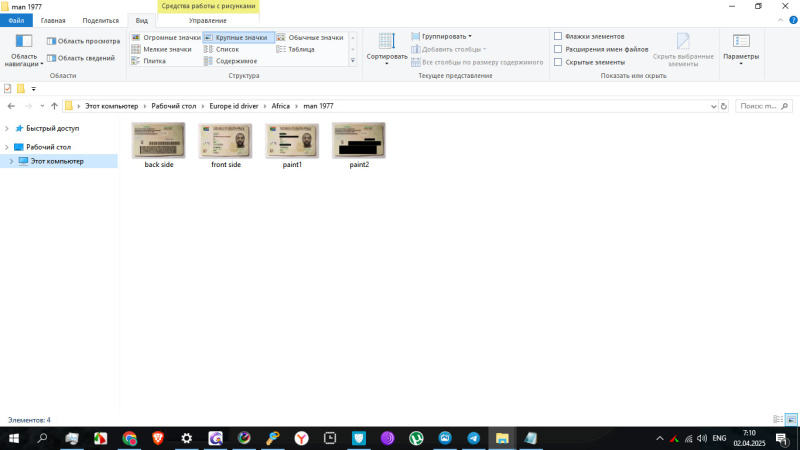Check the Hidden items checkbox

point(558,62)
